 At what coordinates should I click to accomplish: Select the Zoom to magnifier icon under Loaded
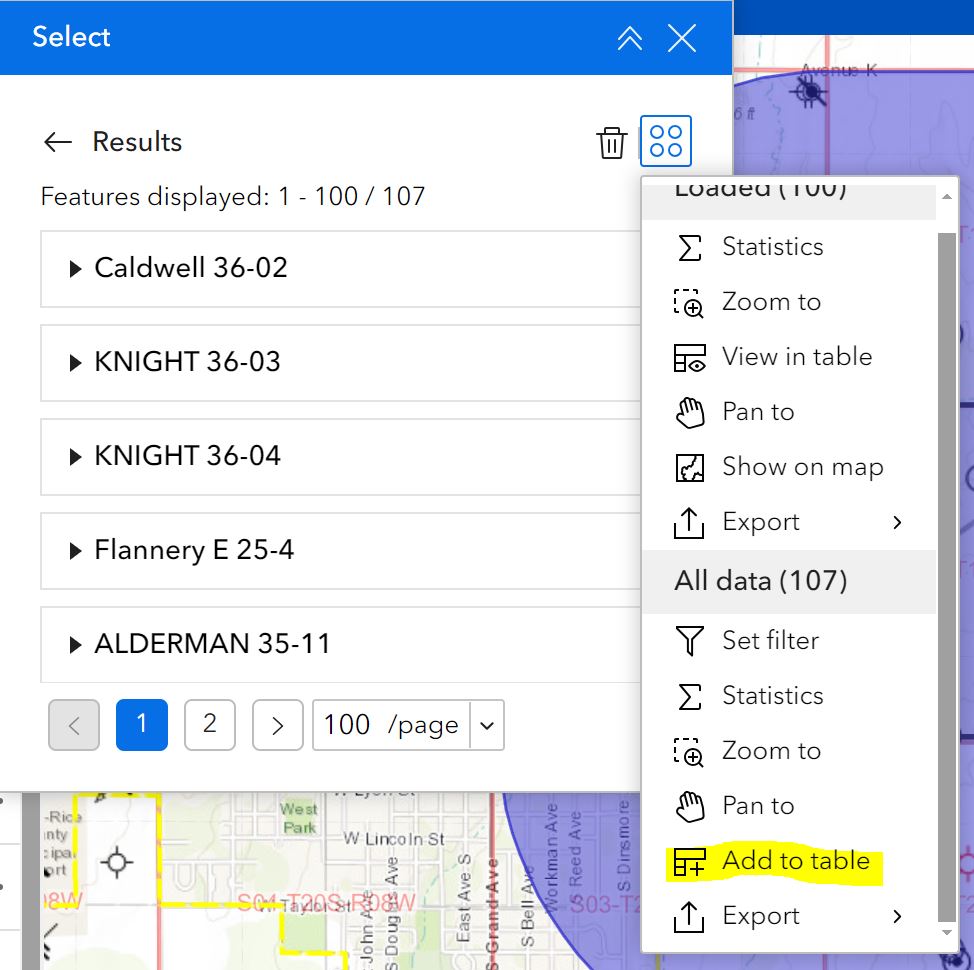click(690, 302)
